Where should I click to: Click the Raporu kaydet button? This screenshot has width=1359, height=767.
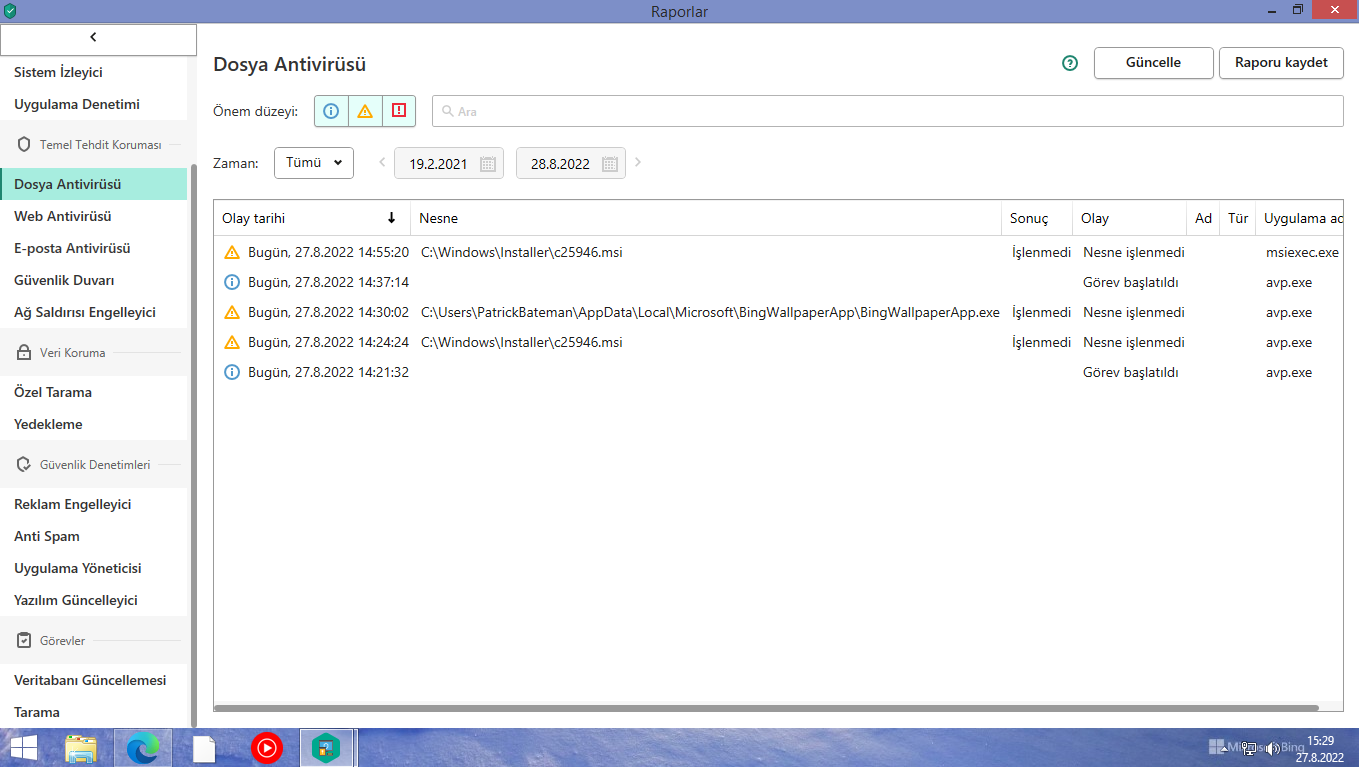click(x=1282, y=63)
